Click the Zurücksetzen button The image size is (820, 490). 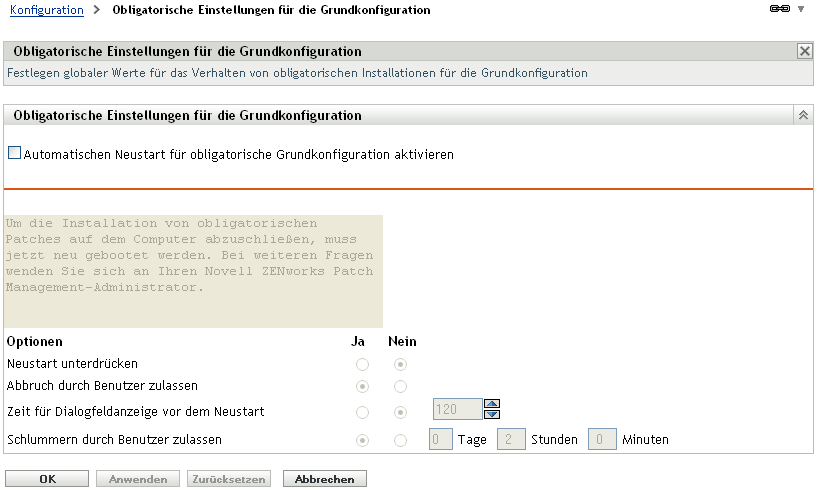coord(229,479)
